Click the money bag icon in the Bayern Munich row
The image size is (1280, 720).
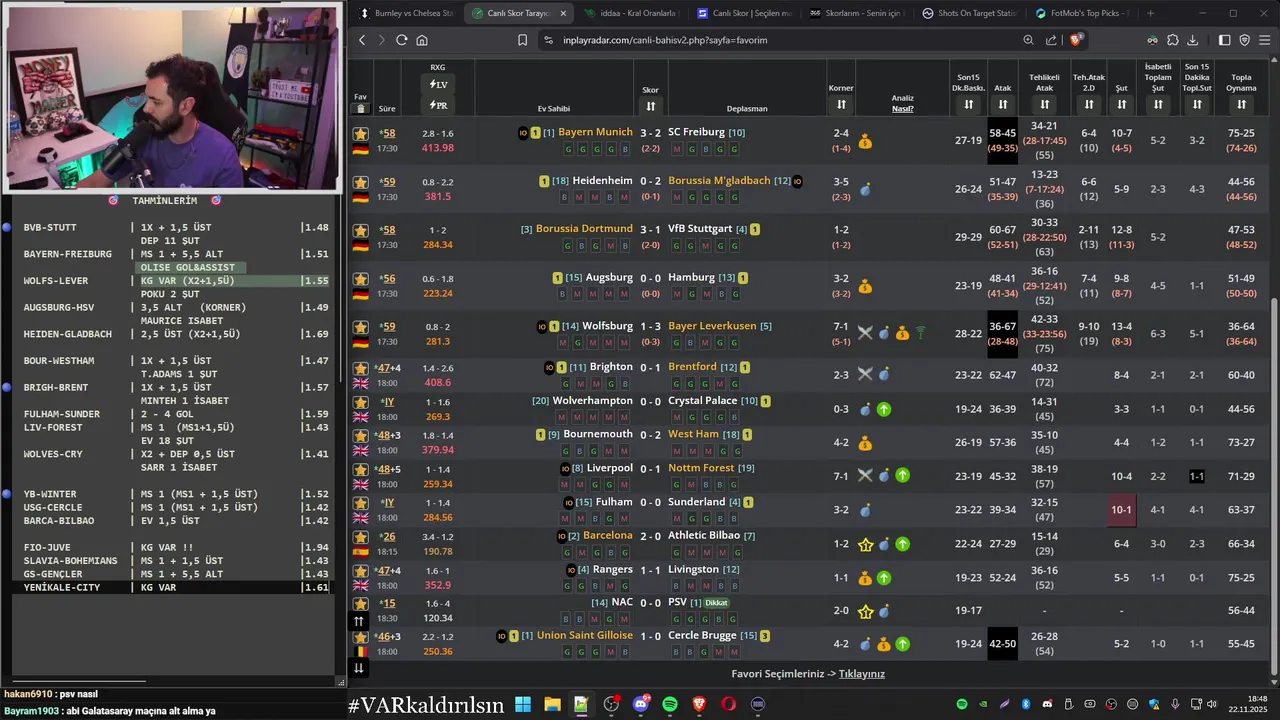click(x=865, y=142)
